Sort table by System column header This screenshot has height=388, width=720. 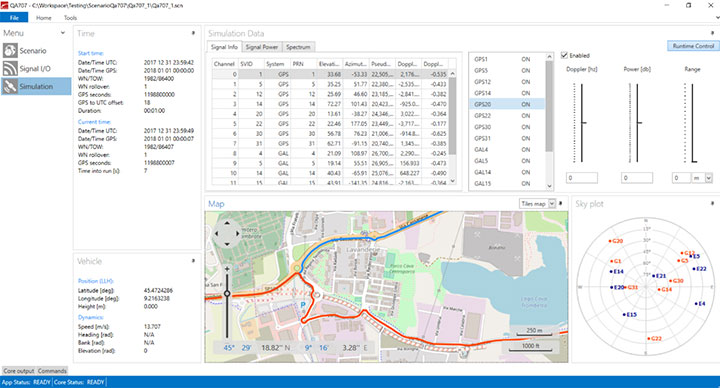tap(276, 64)
